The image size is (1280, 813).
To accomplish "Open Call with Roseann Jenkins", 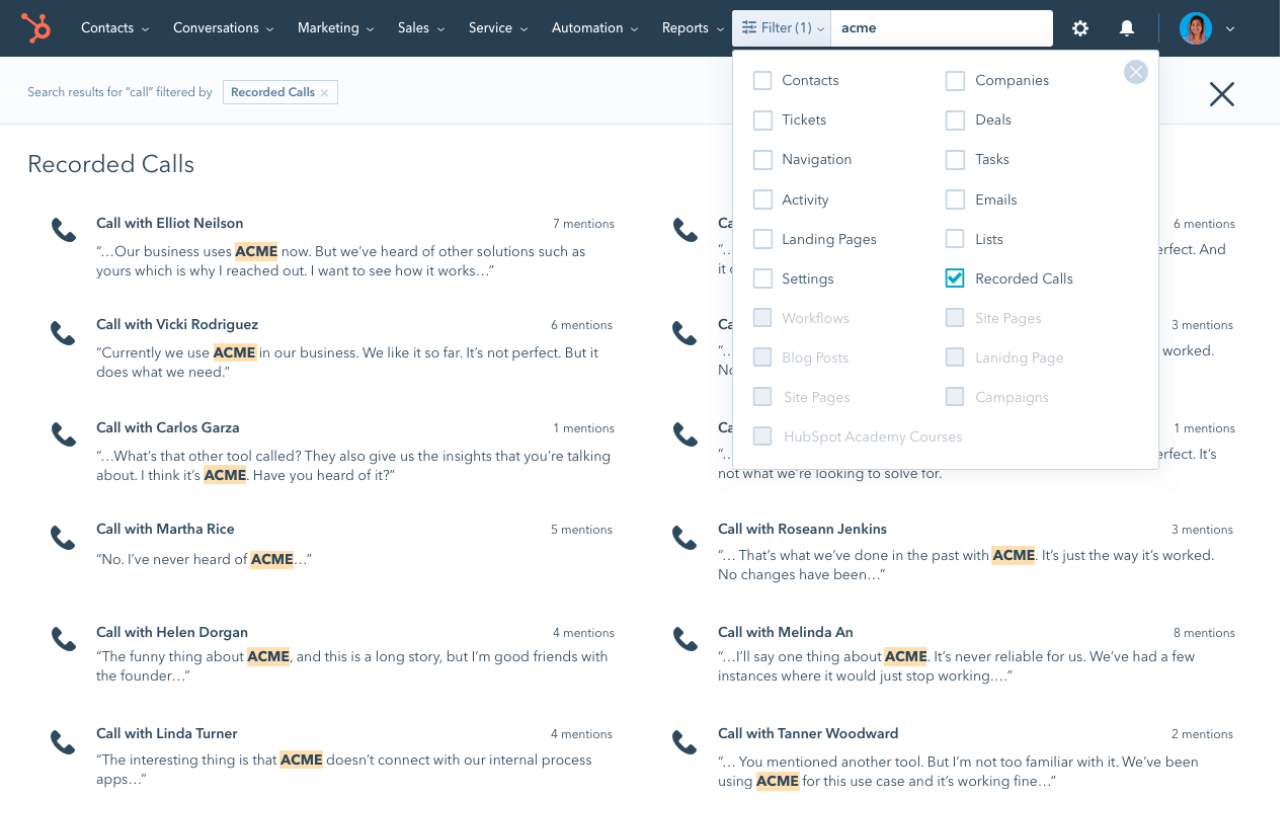I will 802,529.
